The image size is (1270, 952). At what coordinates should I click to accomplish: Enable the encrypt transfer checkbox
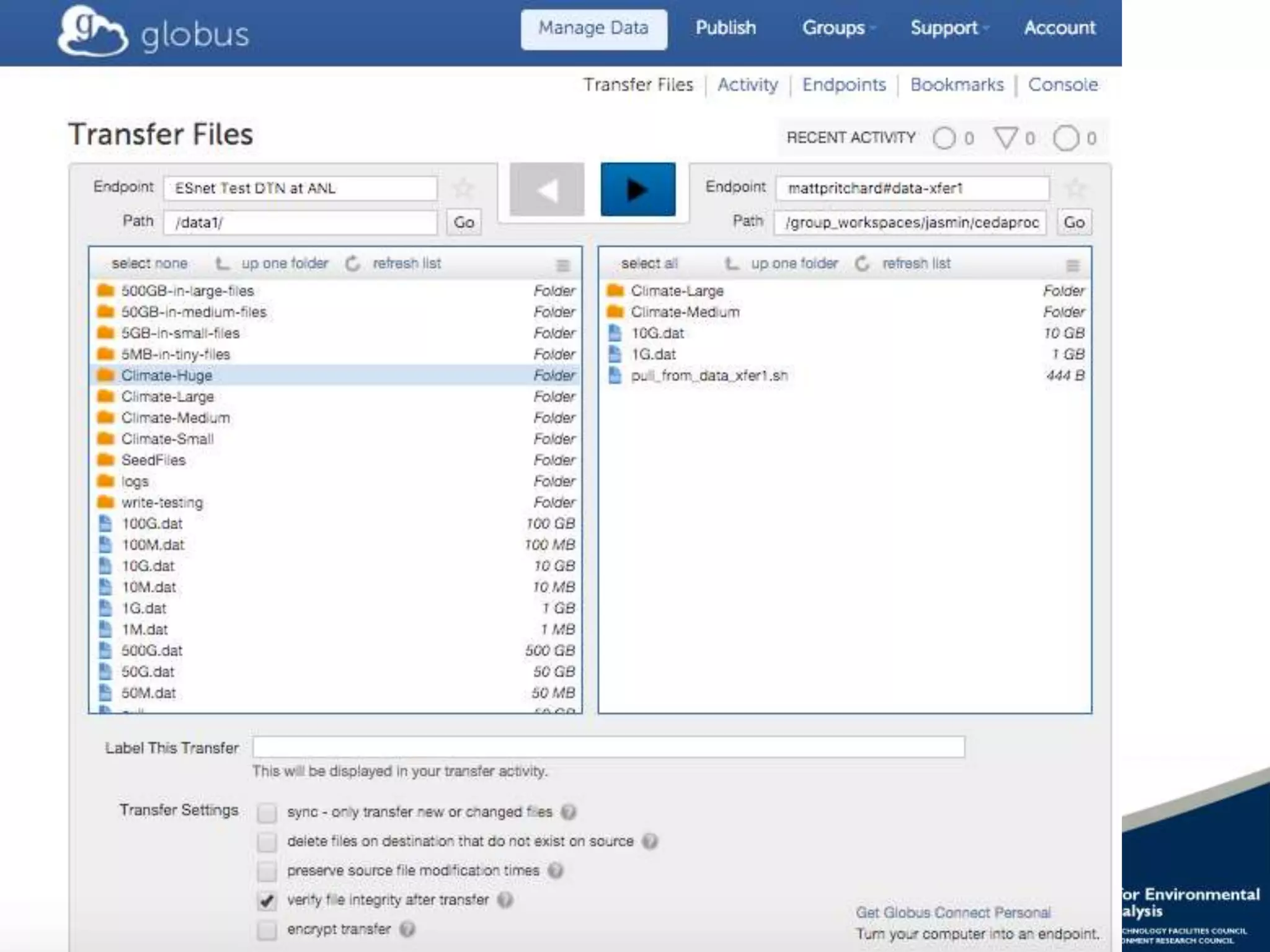[267, 930]
